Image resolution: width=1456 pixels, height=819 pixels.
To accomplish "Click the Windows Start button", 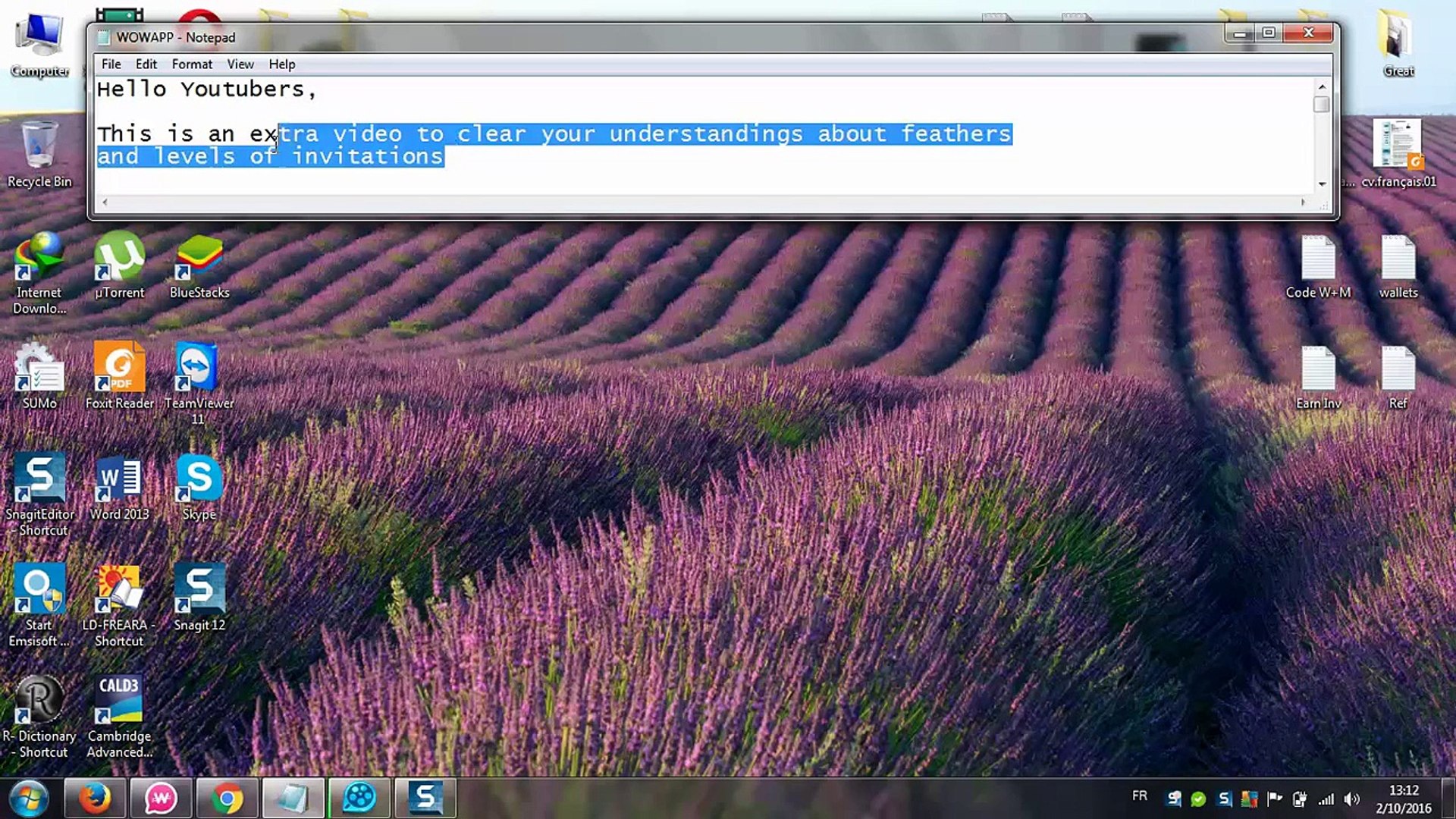I will pos(29,798).
